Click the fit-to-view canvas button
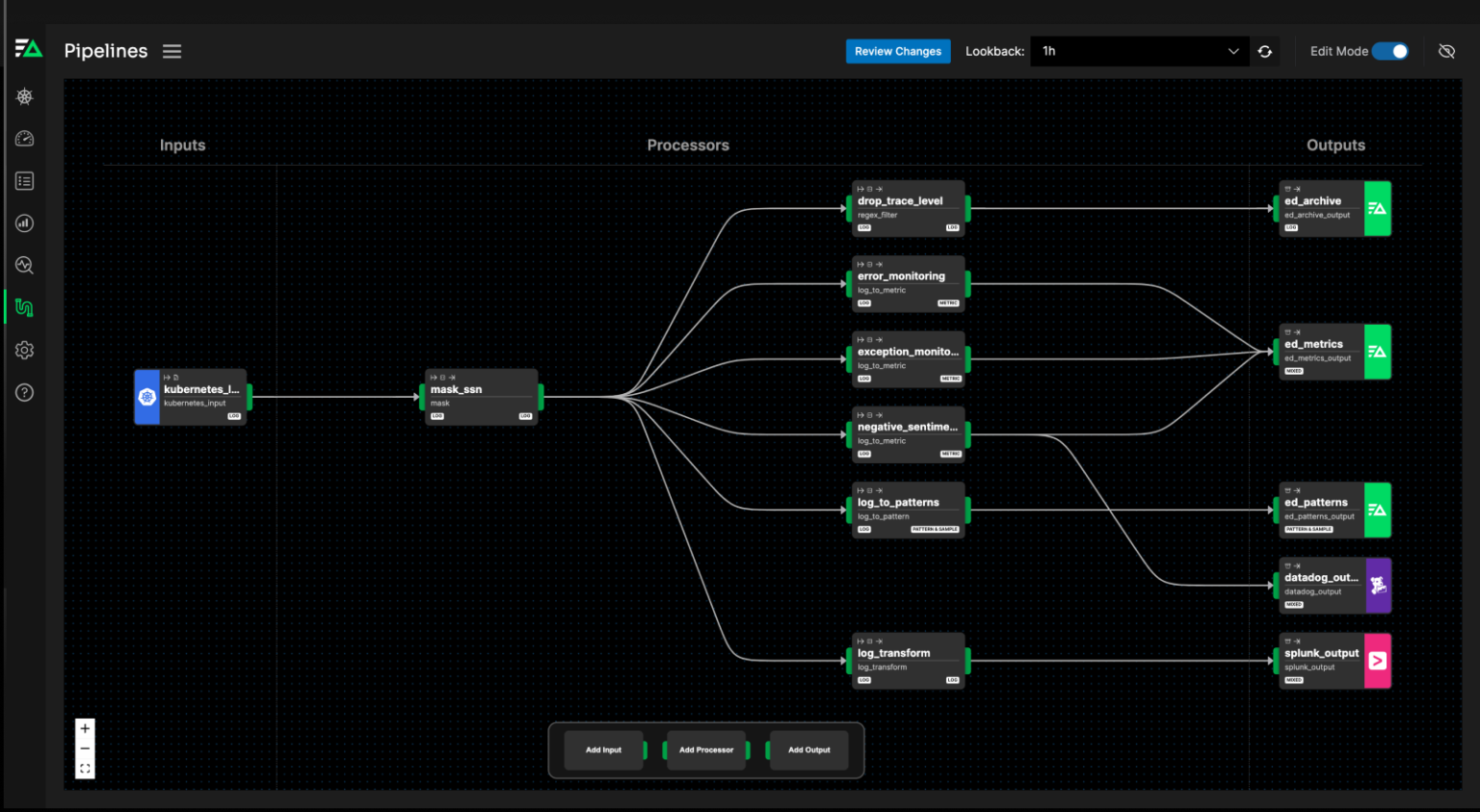 point(85,769)
